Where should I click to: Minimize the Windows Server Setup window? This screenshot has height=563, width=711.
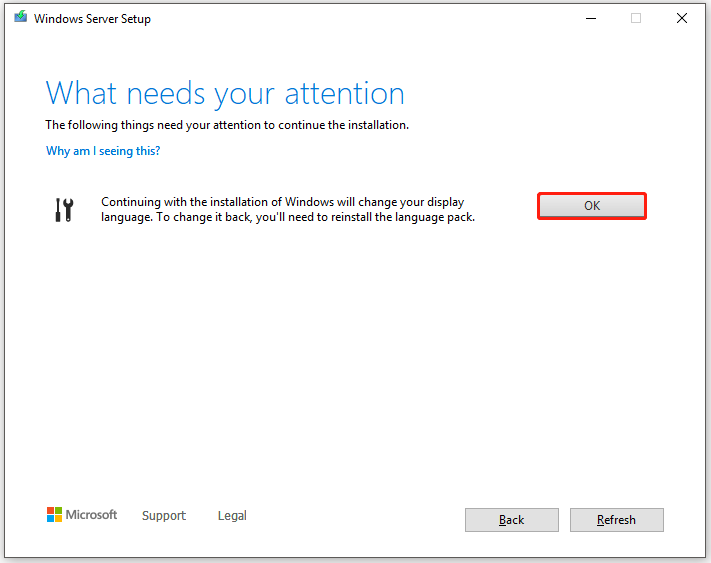tap(591, 18)
